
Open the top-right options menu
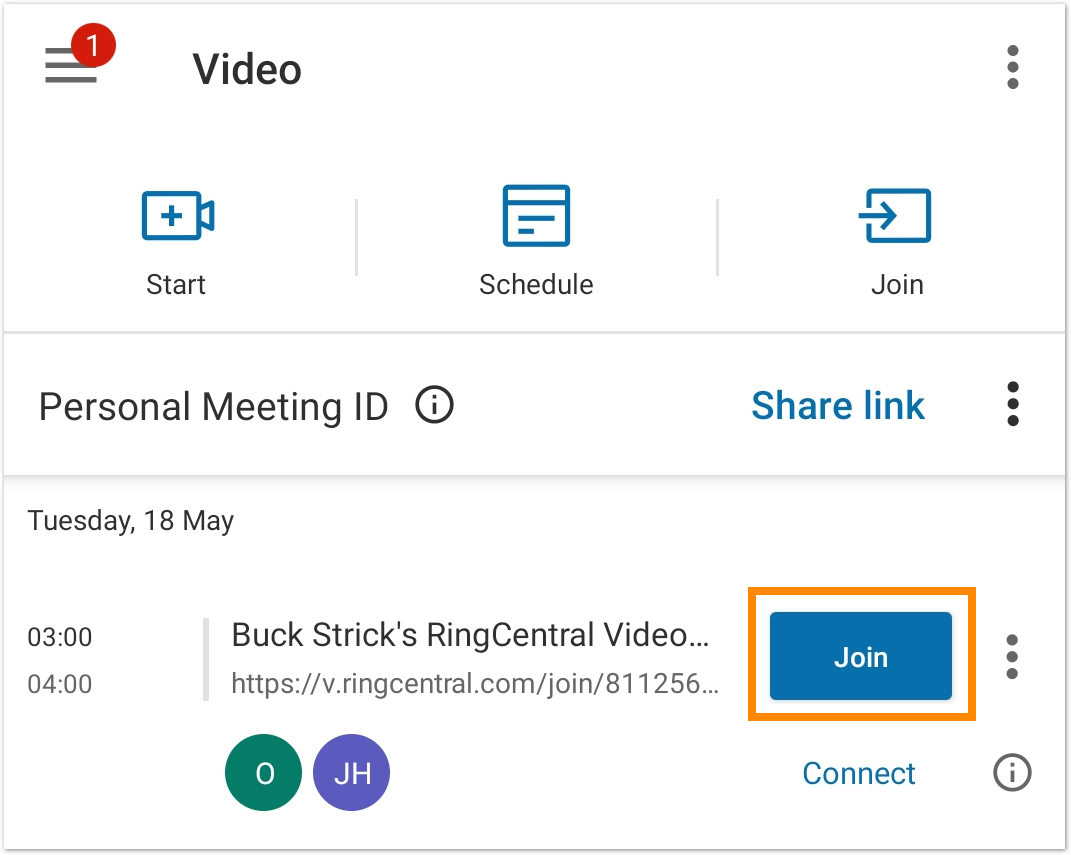pos(1012,68)
